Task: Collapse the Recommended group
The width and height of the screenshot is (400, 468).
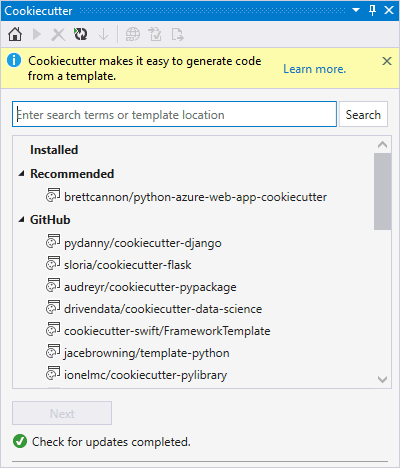Action: click(22, 173)
